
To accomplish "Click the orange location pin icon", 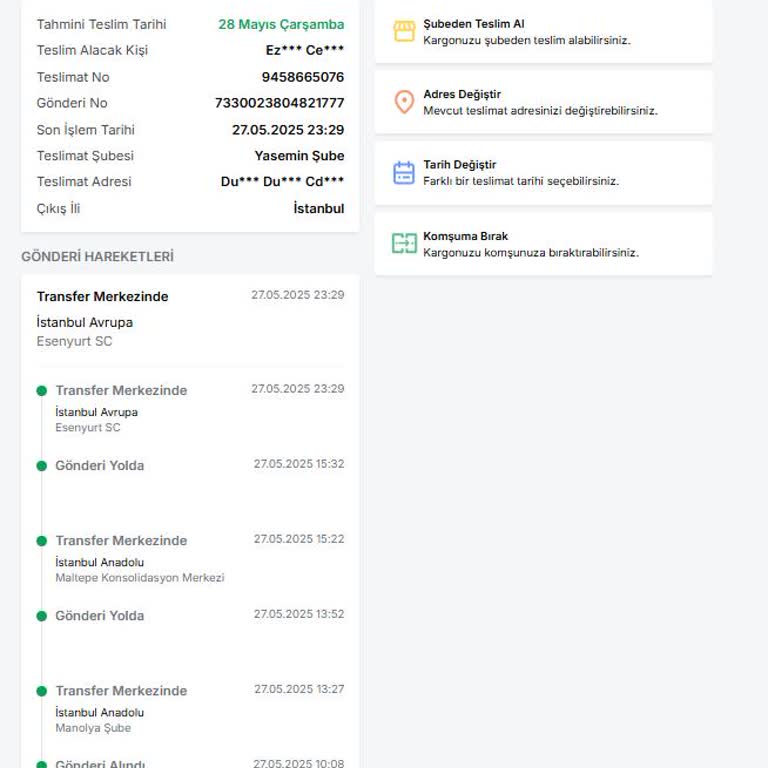I will pyautogui.click(x=404, y=102).
